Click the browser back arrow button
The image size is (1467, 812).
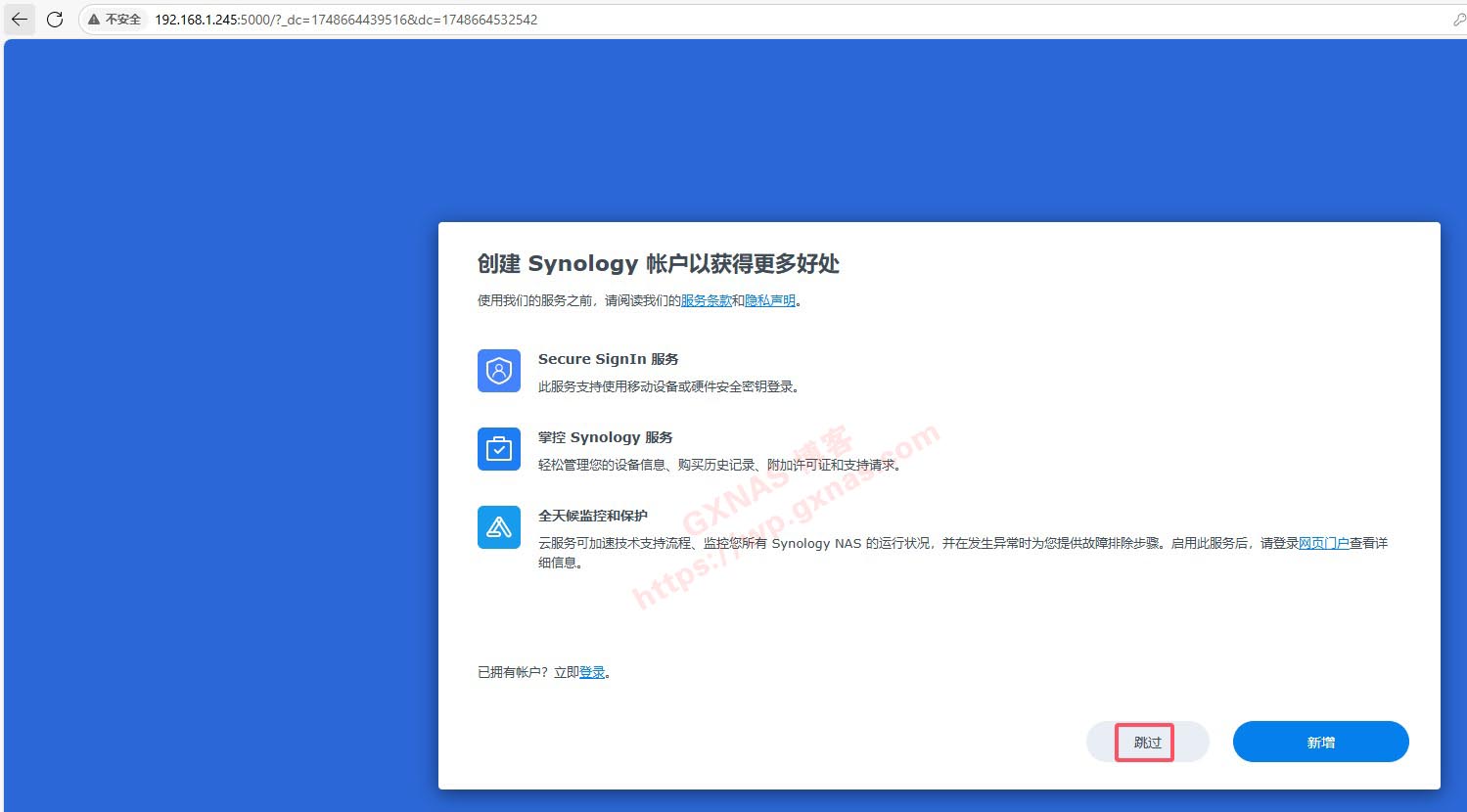[20, 20]
